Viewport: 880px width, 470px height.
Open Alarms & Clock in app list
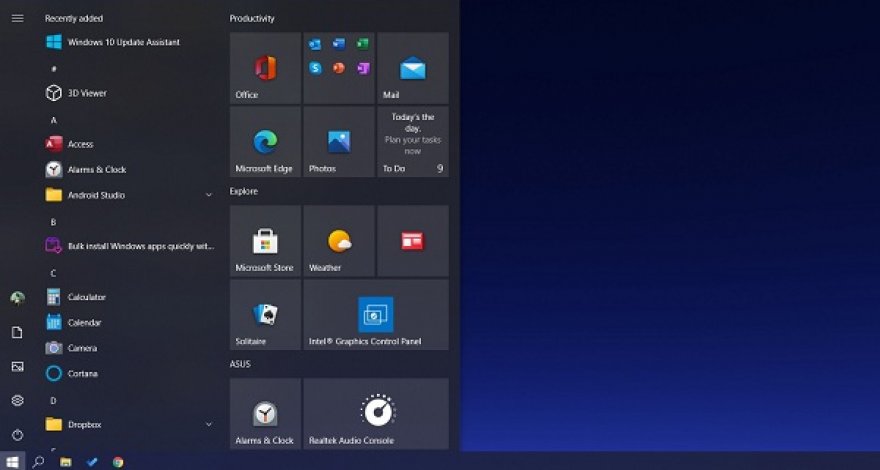click(130, 170)
